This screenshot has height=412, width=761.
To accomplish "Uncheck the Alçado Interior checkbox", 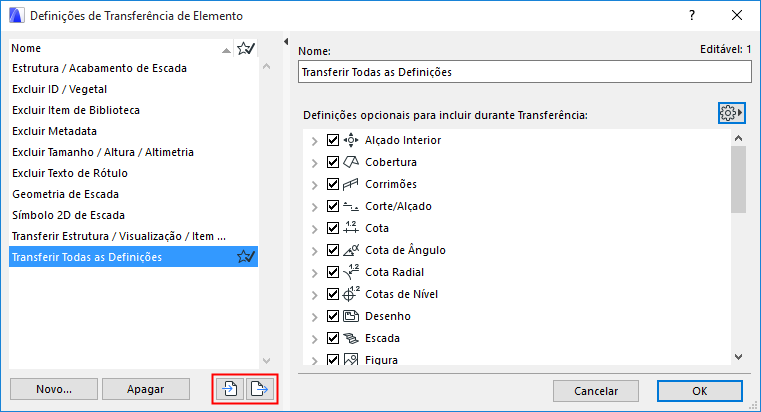I will pos(333,140).
